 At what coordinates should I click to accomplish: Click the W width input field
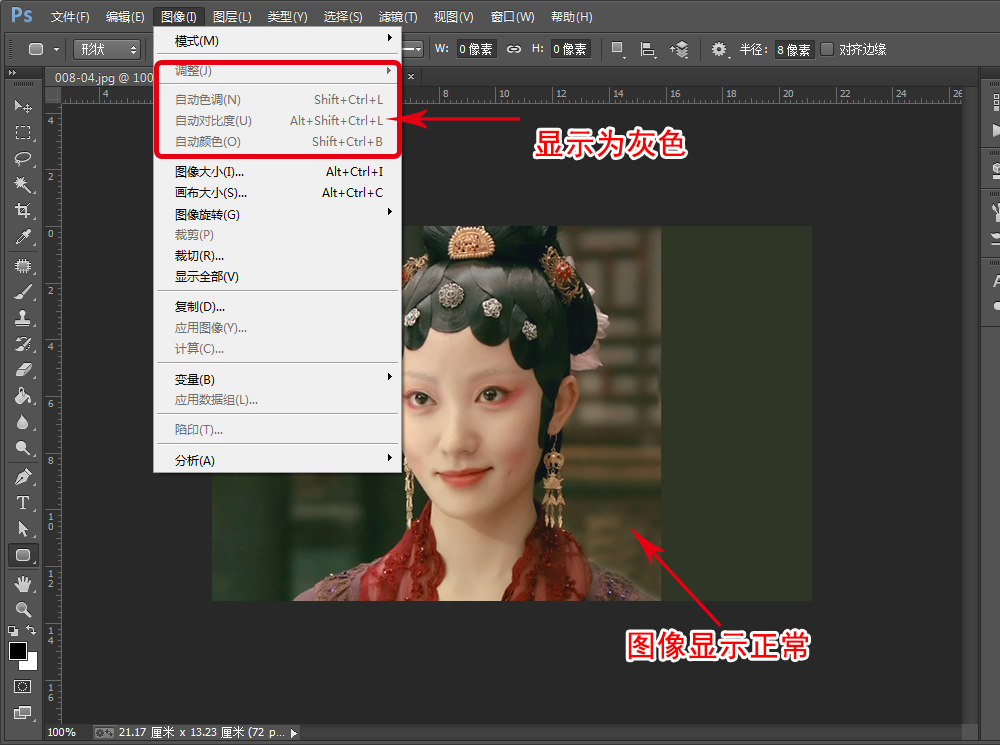[476, 49]
